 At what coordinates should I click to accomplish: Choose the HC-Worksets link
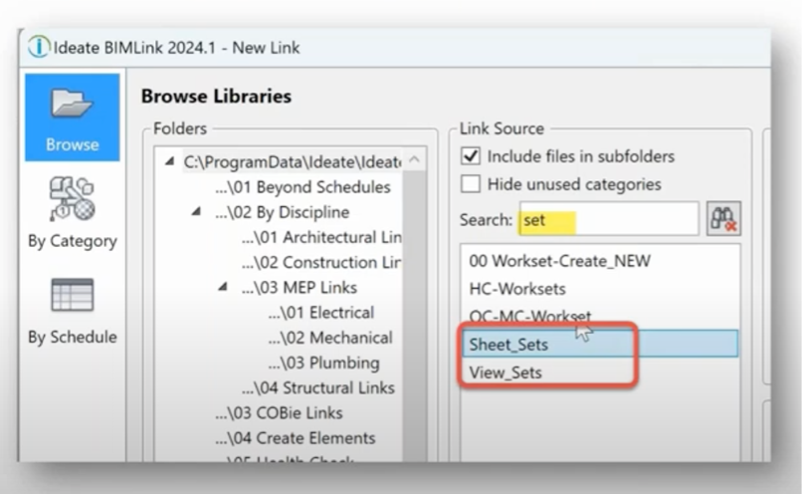(518, 289)
